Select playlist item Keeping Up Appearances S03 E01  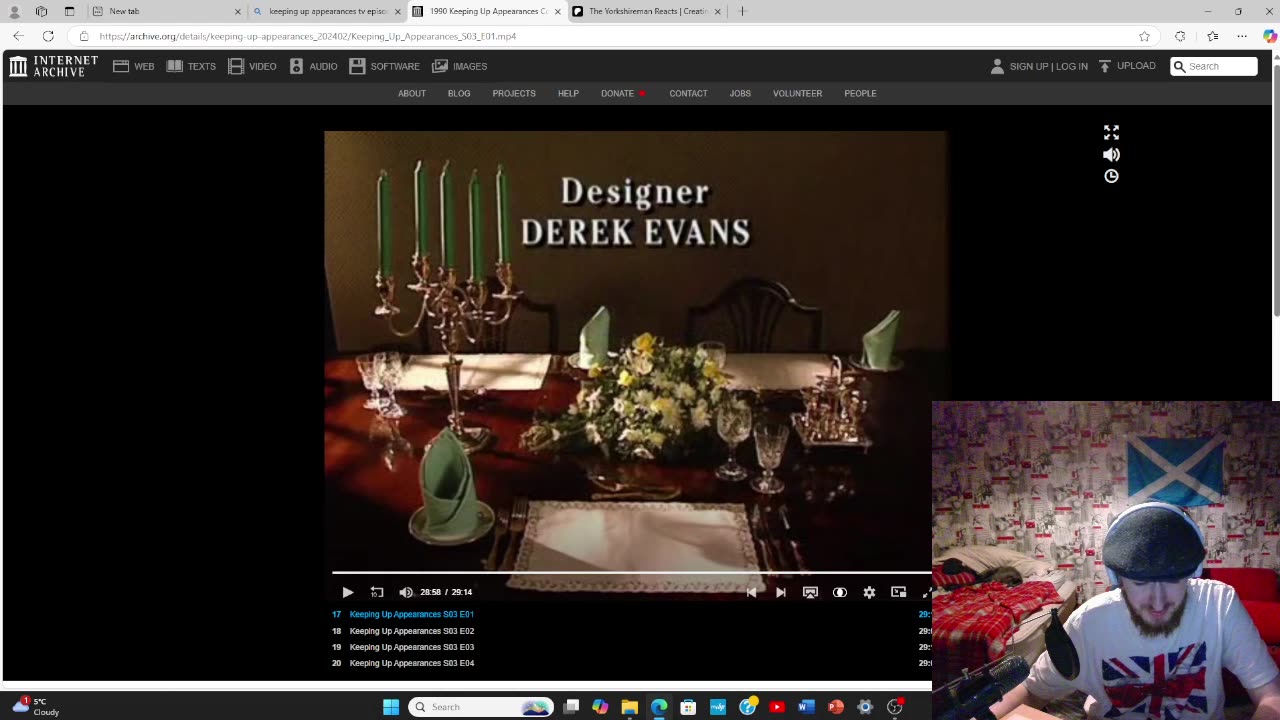pyautogui.click(x=412, y=614)
